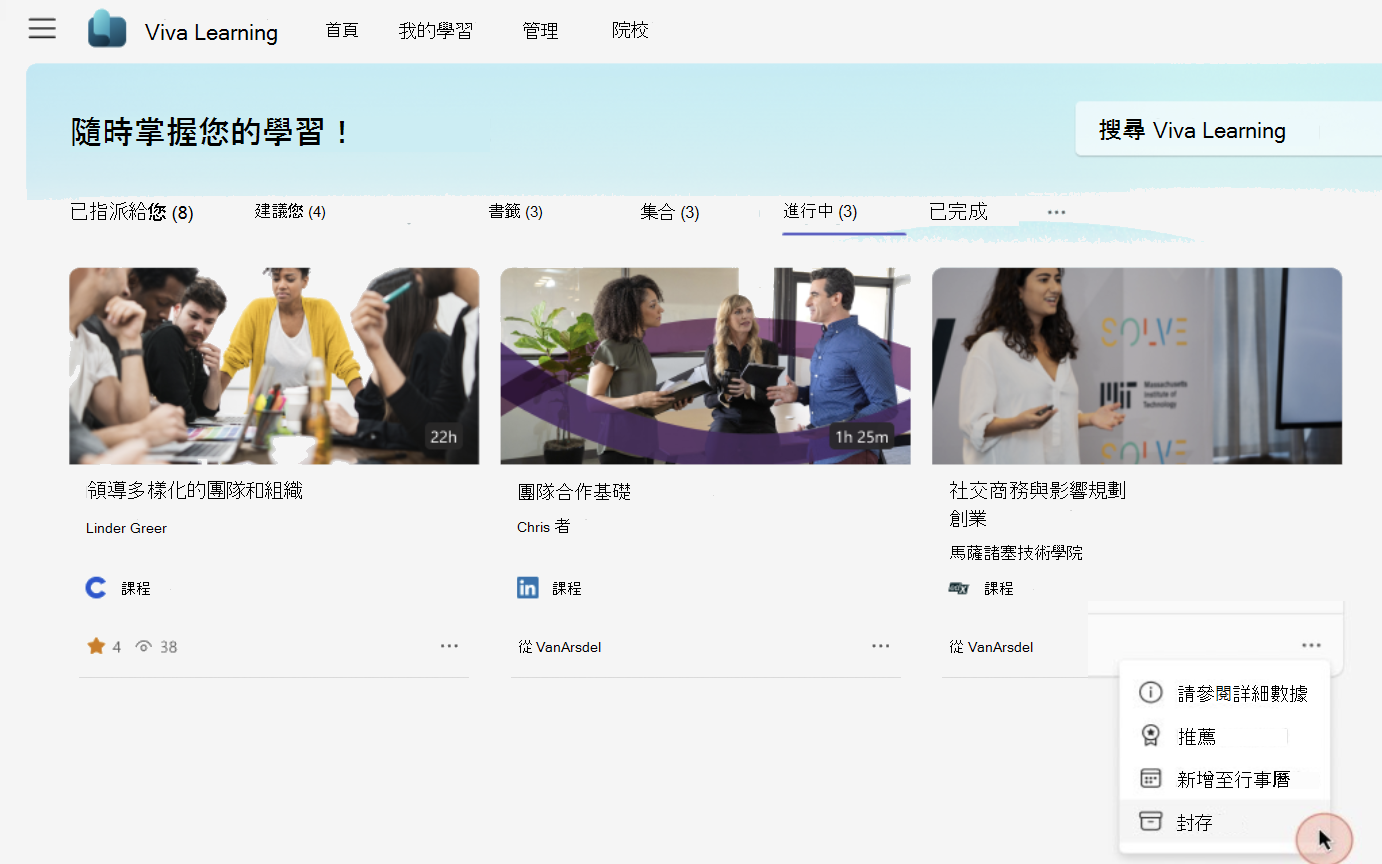The image size is (1382, 864).
Task: Toggle more options for 社交商務與影響規劃 card
Action: pyautogui.click(x=1311, y=646)
